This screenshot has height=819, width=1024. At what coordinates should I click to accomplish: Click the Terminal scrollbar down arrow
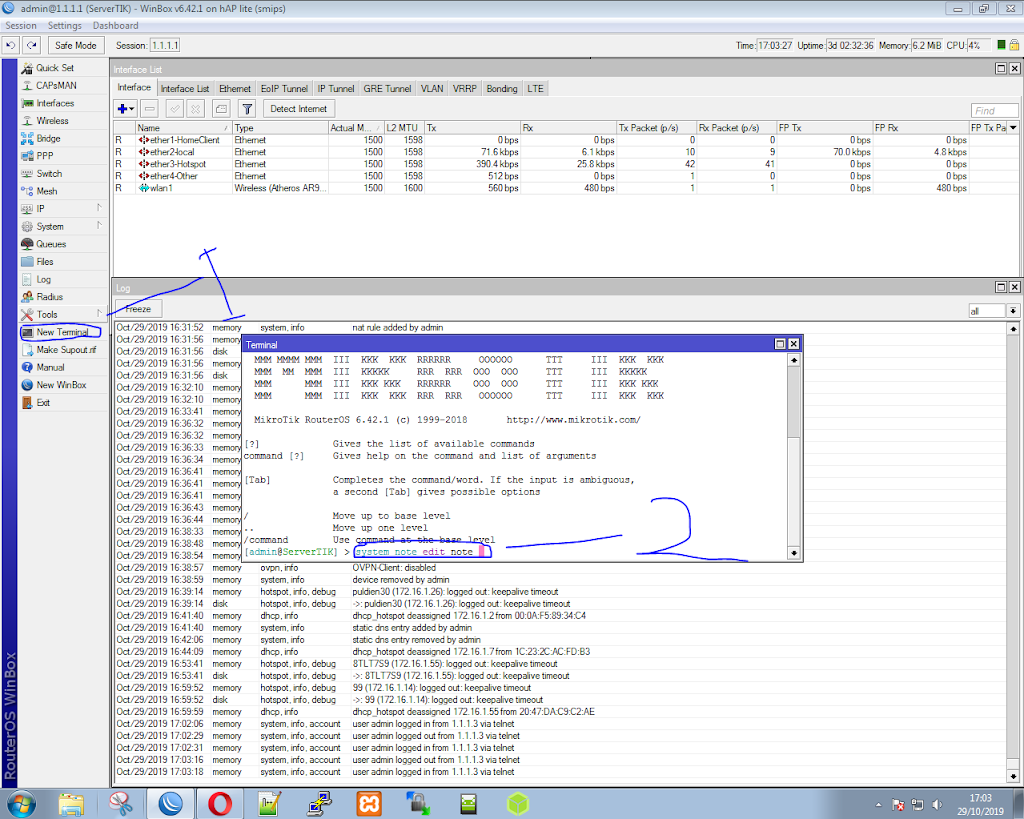coord(794,554)
